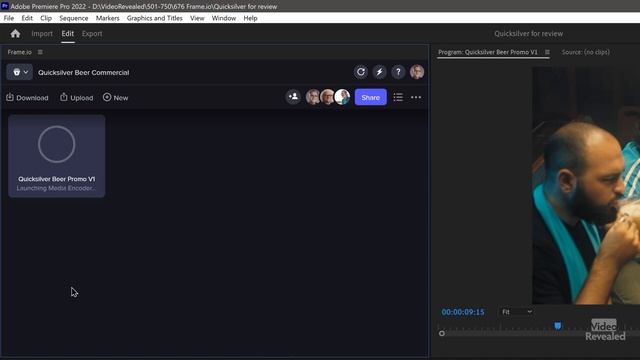Image resolution: width=640 pixels, height=360 pixels.
Task: Open the Frame.io panel menu icon
Action: pyautogui.click(x=40, y=52)
